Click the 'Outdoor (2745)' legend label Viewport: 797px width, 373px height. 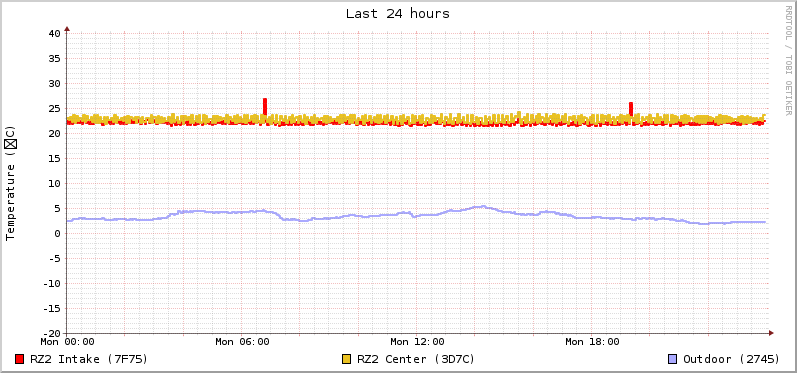pyautogui.click(x=731, y=359)
